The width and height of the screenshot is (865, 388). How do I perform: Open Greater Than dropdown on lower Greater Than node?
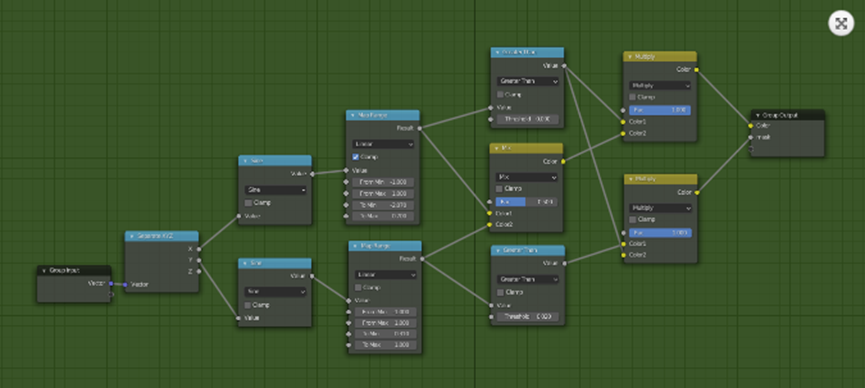tap(528, 279)
